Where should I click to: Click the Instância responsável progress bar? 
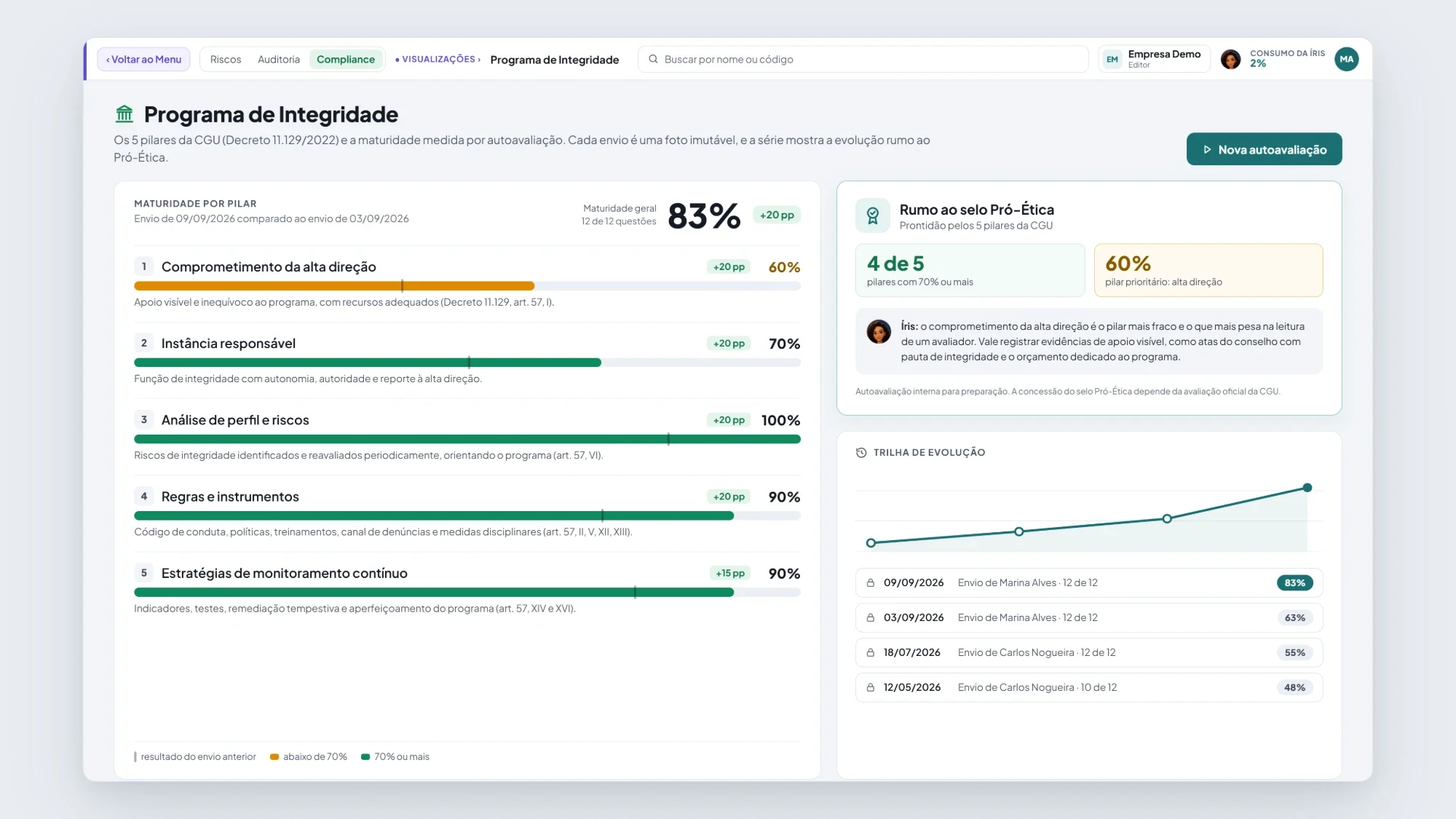tap(467, 363)
